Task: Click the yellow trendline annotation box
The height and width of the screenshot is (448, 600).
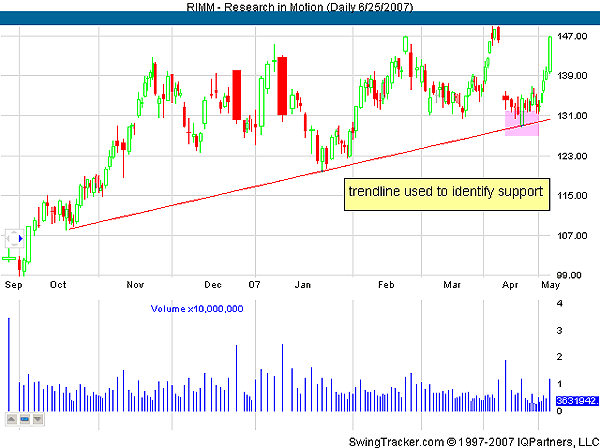Action: [x=447, y=194]
